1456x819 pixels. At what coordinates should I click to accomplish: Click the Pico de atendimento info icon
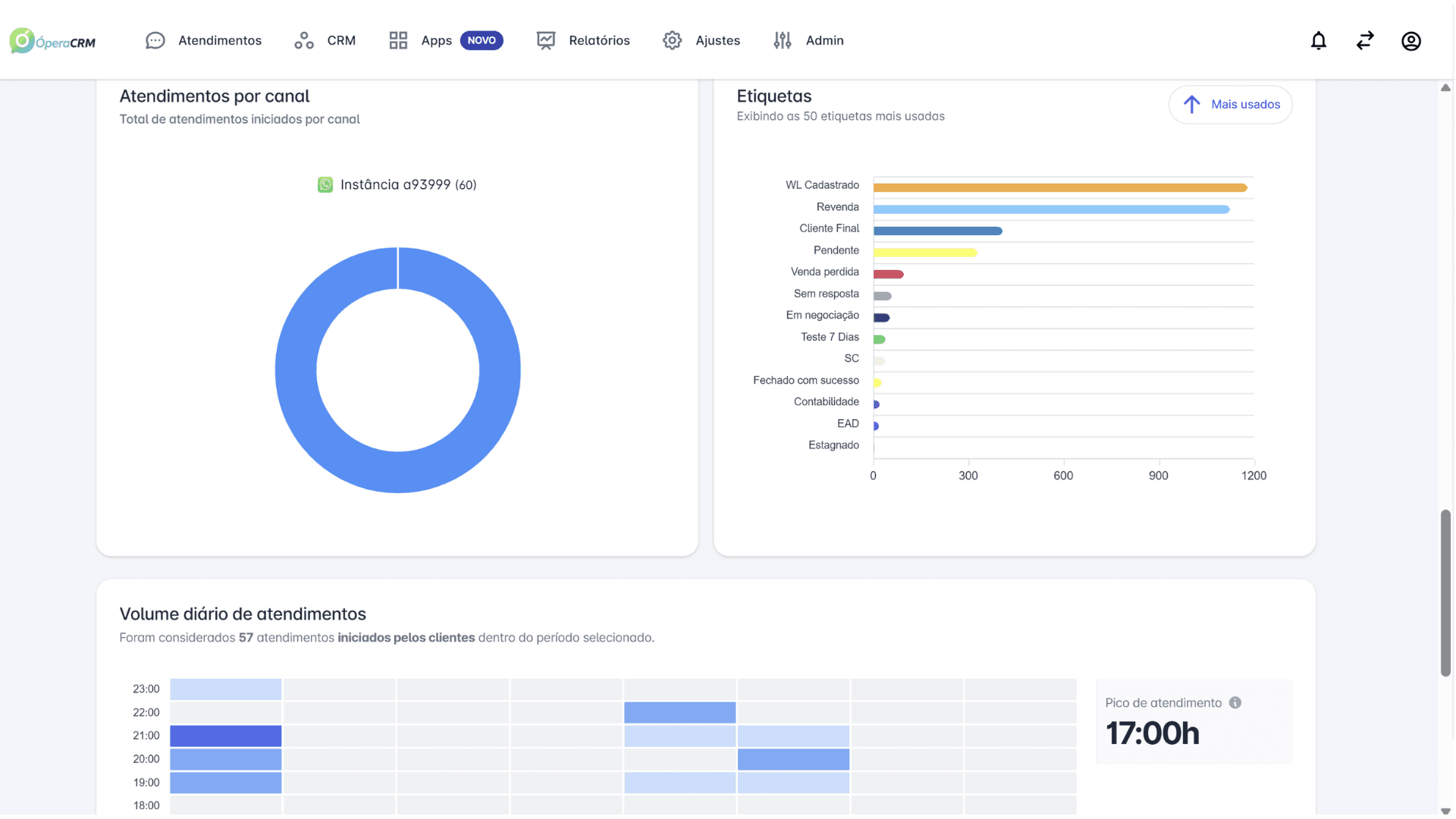point(1235,703)
